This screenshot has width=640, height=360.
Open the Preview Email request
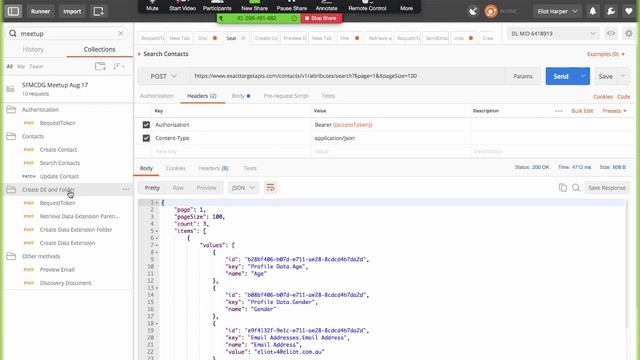pos(57,269)
